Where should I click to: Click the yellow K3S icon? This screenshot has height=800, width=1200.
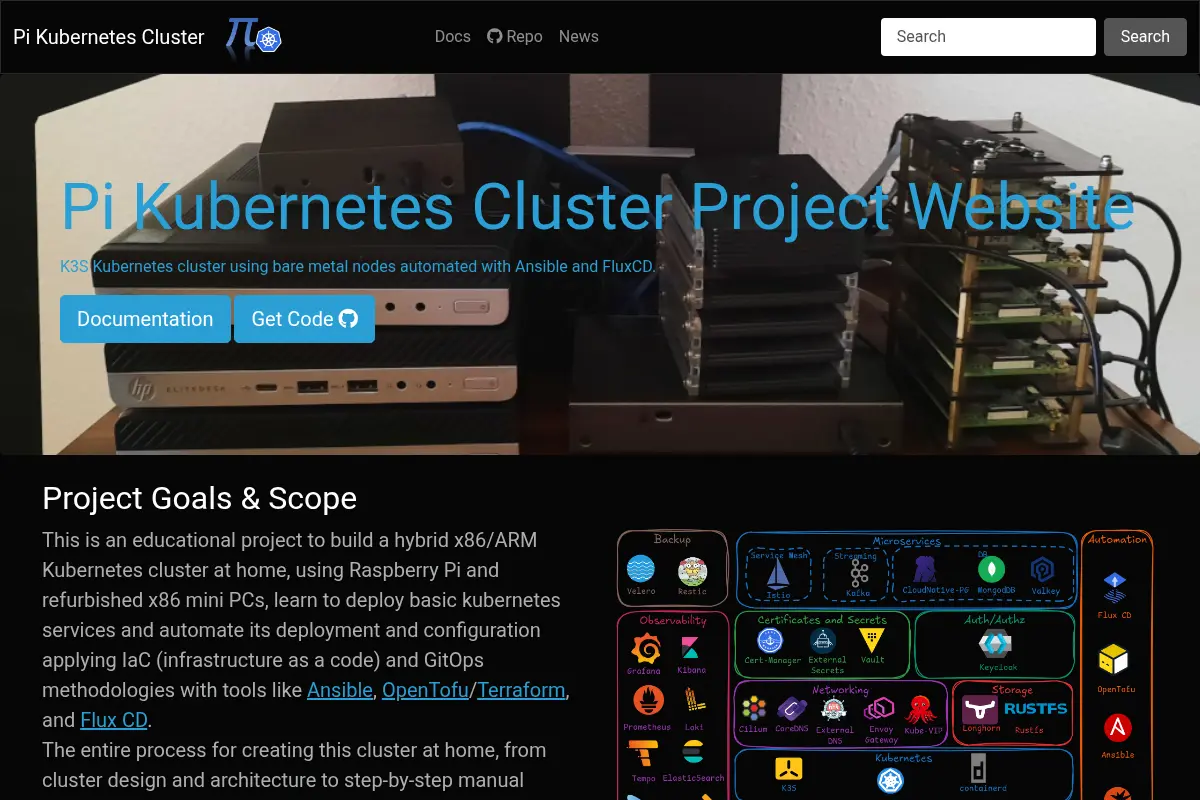click(x=789, y=769)
